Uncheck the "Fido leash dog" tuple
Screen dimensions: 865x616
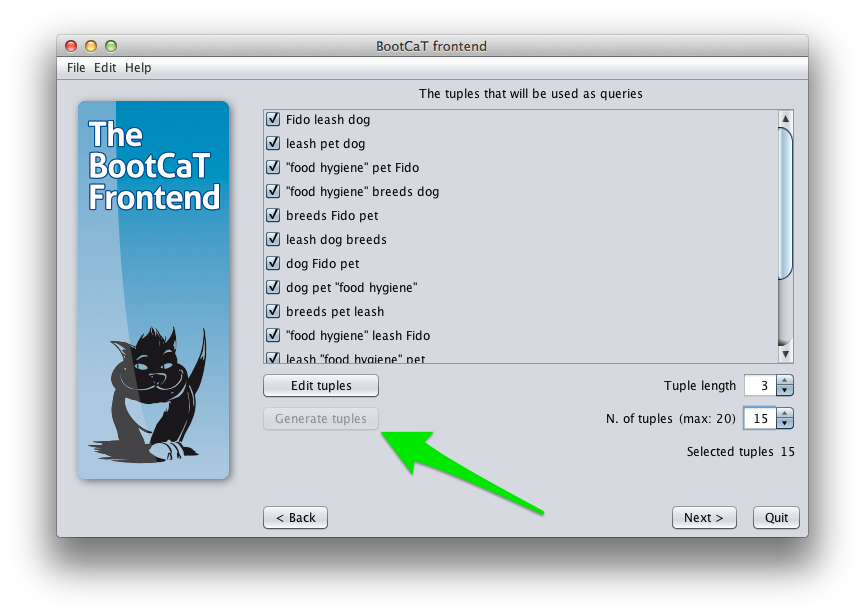click(273, 119)
